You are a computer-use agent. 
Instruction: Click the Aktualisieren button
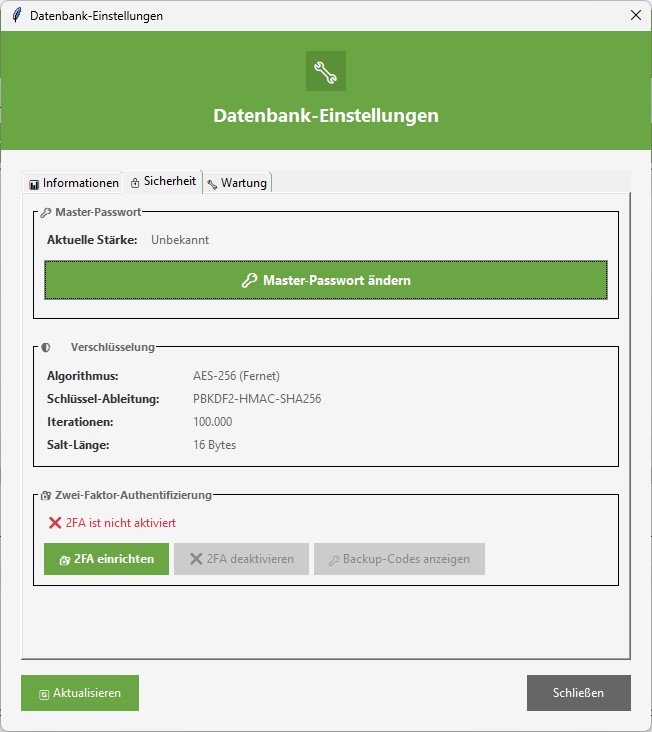pyautogui.click(x=80, y=693)
